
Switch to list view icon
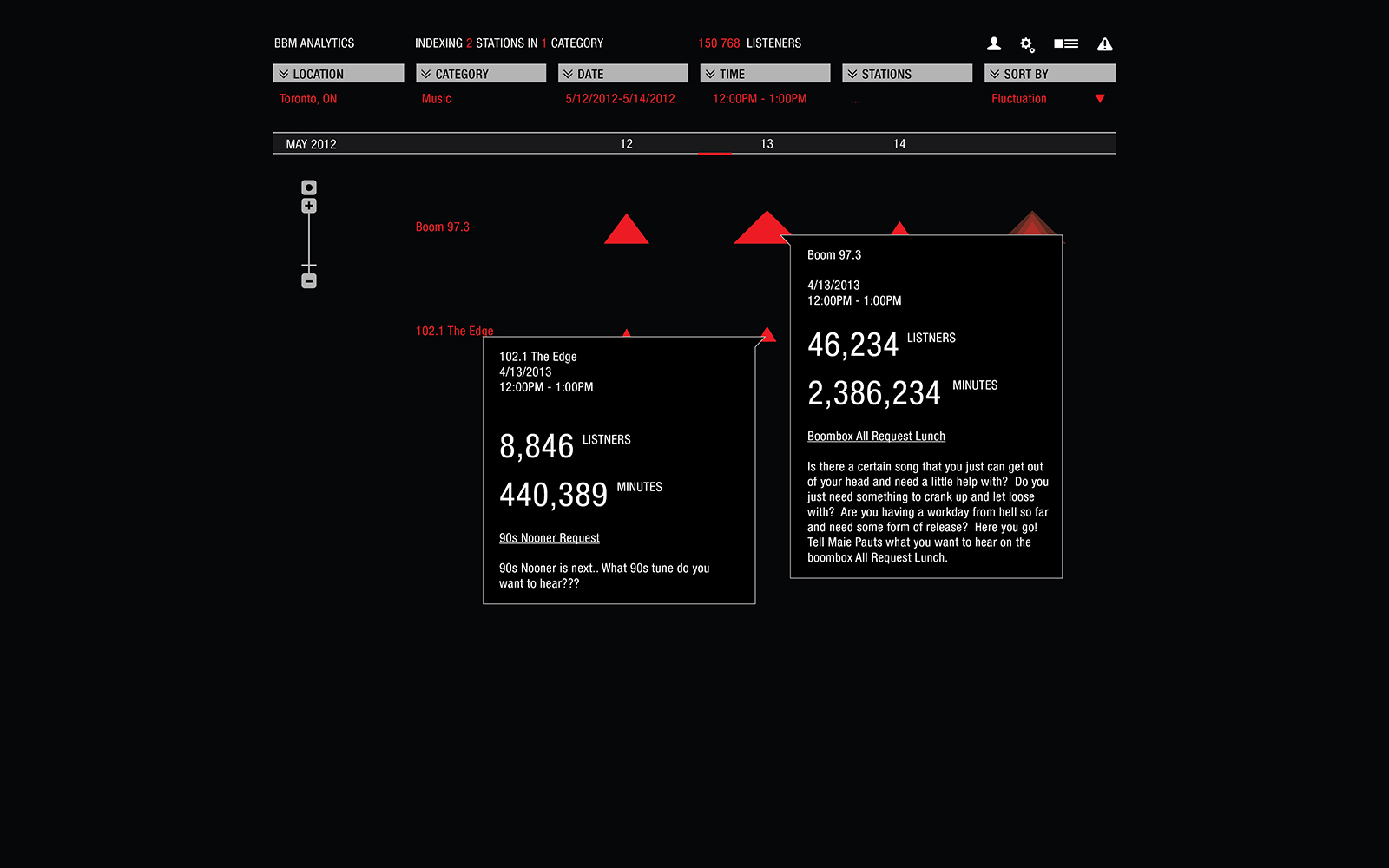point(1066,43)
